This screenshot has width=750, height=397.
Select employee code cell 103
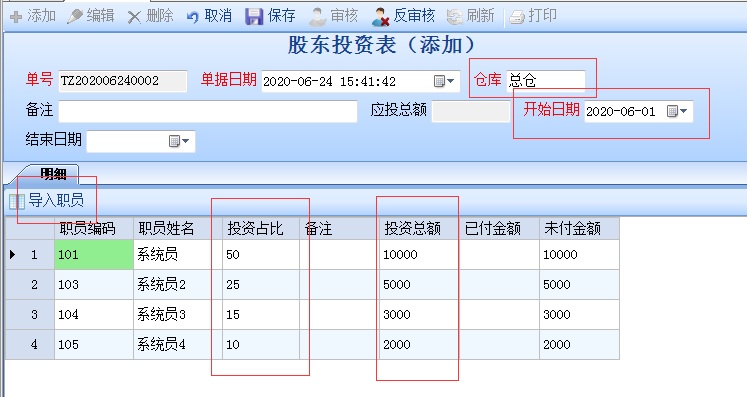[x=94, y=285]
